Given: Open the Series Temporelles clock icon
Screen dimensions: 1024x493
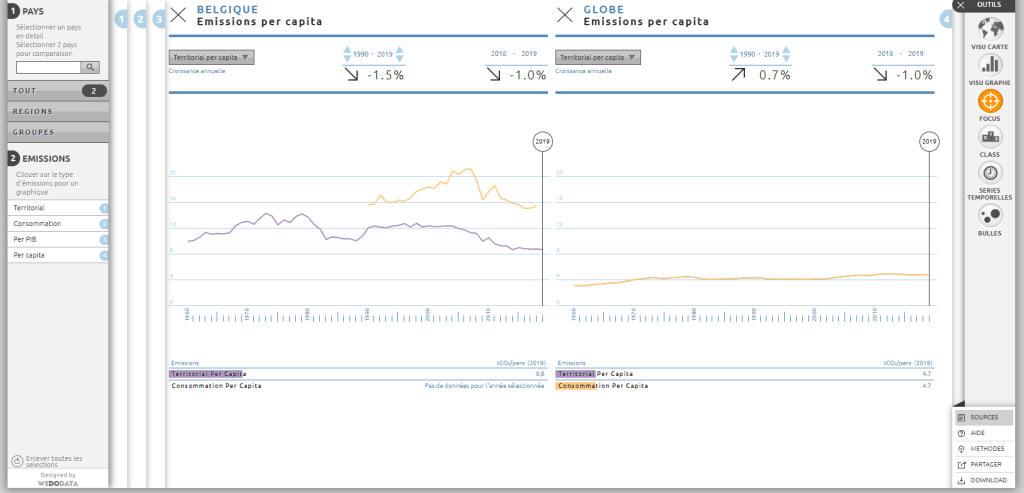Looking at the screenshot, I should tap(989, 174).
